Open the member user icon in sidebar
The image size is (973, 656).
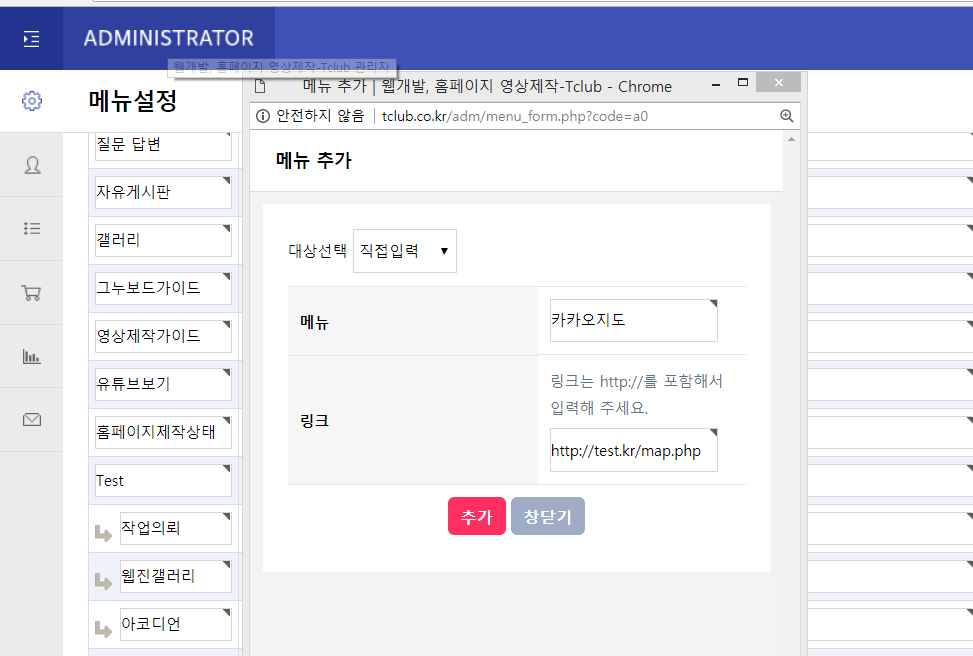click(31, 165)
